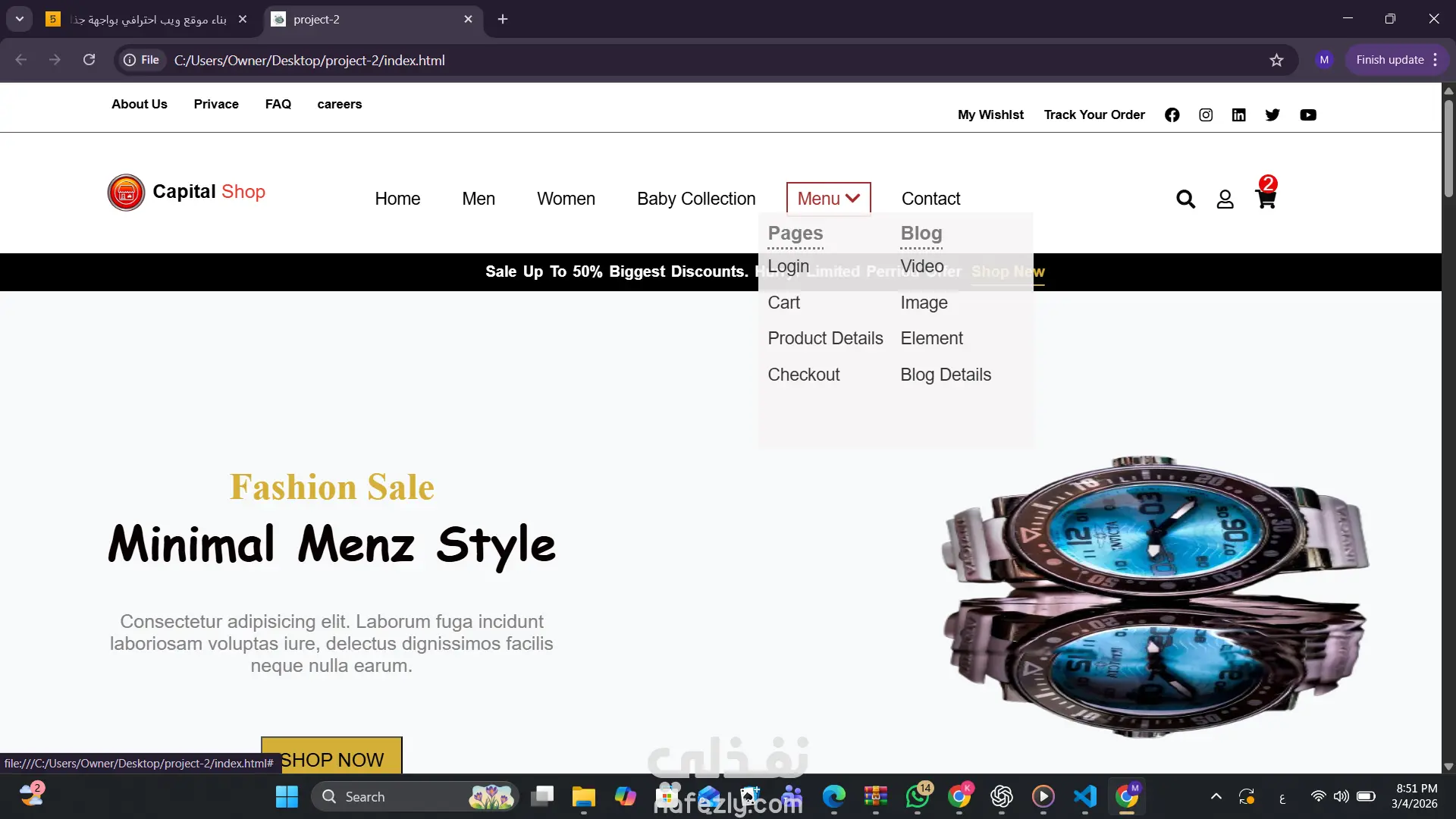Choose Blog Details in Blog menu
The height and width of the screenshot is (819, 1456).
[945, 375]
